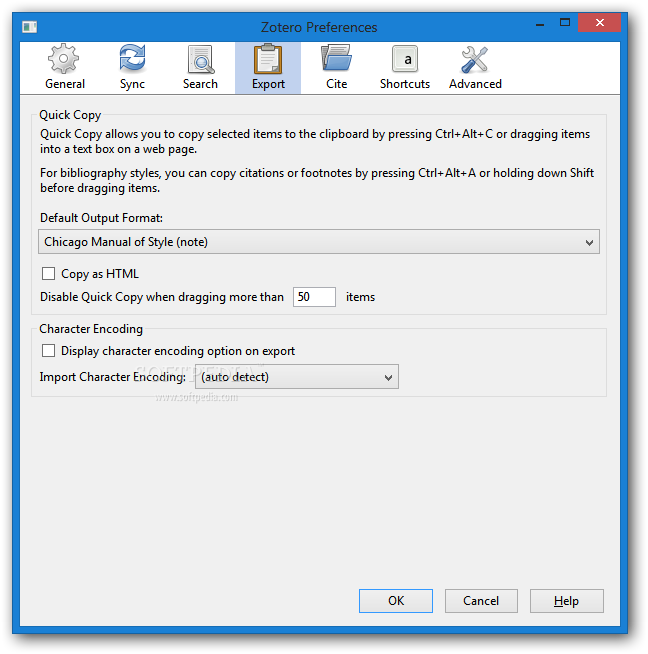Open the Import Character Encoding dropdown

[x=297, y=377]
